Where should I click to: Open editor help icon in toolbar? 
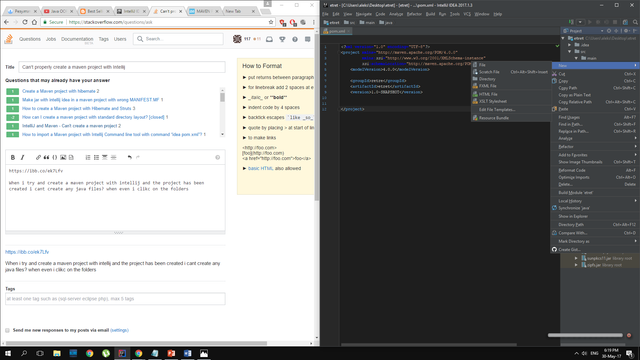pos(218,157)
